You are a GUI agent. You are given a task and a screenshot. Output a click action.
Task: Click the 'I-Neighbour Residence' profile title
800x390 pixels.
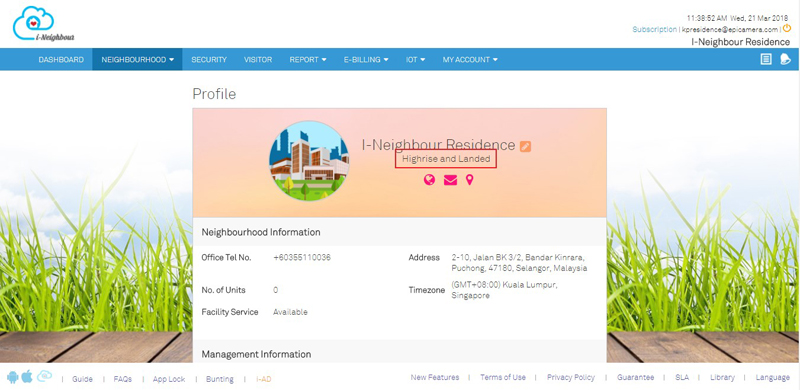[438, 145]
